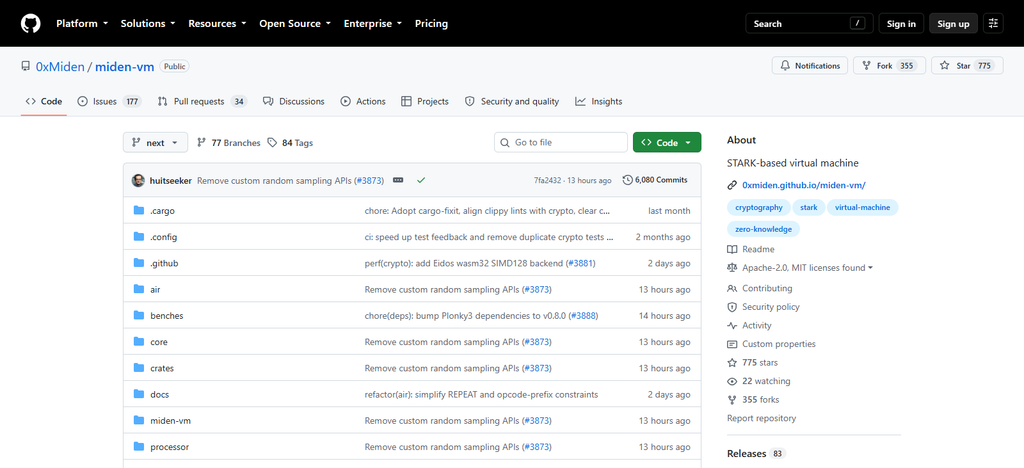Click the folder icon for the .github row

138,262
